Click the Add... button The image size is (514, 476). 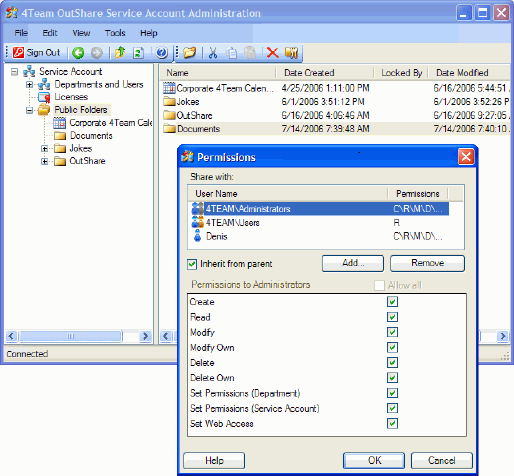[x=353, y=263]
